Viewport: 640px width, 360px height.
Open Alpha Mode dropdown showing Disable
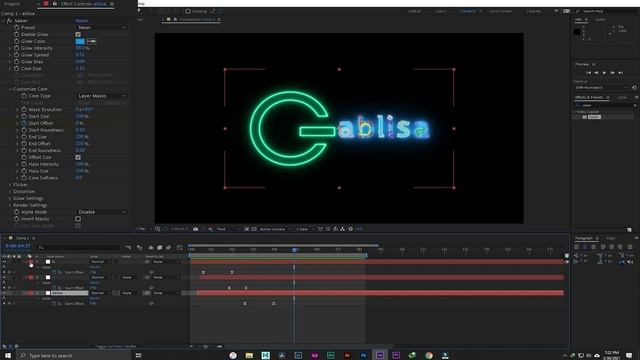(101, 212)
